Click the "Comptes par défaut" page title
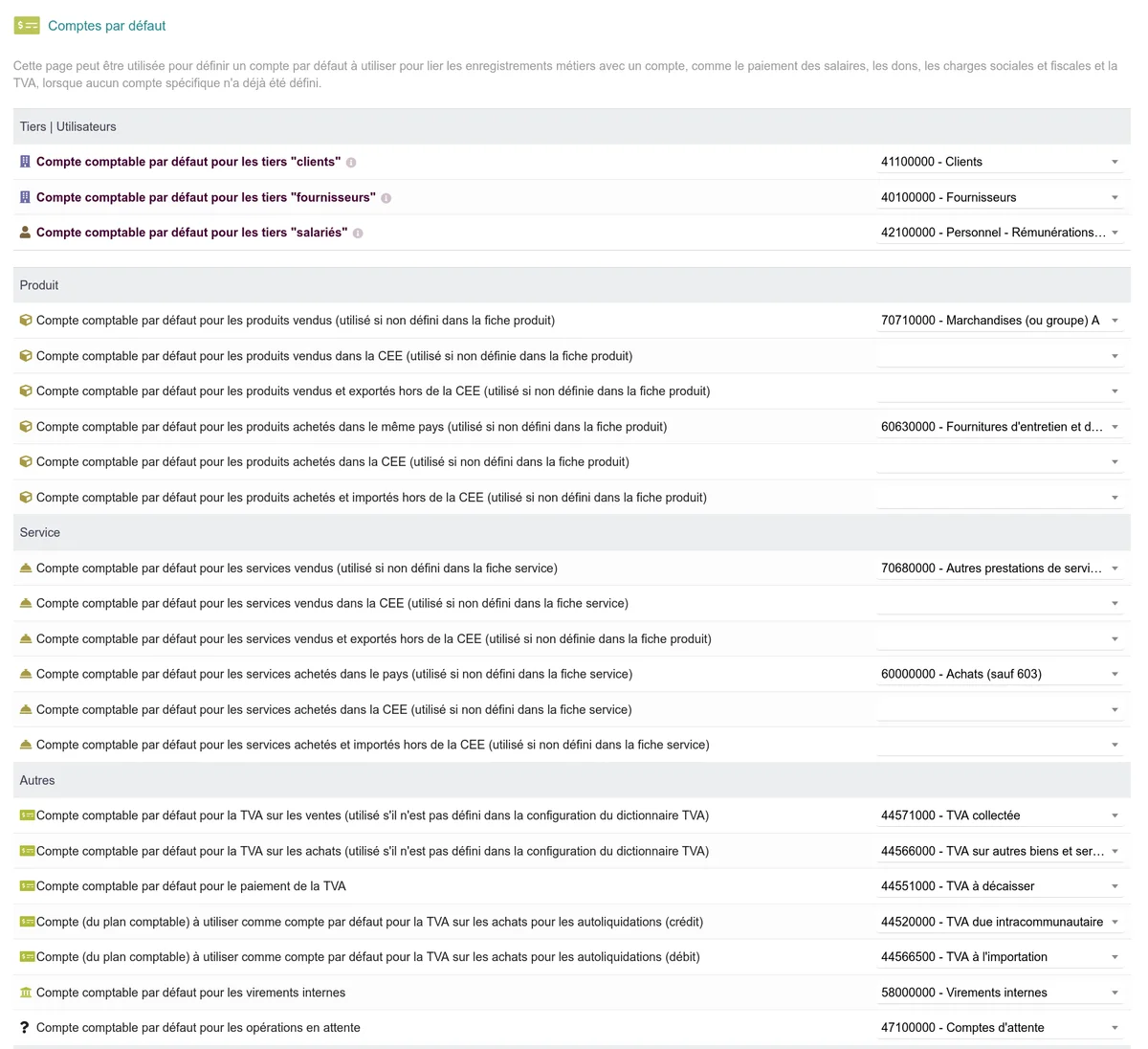The image size is (1148, 1049). (106, 26)
